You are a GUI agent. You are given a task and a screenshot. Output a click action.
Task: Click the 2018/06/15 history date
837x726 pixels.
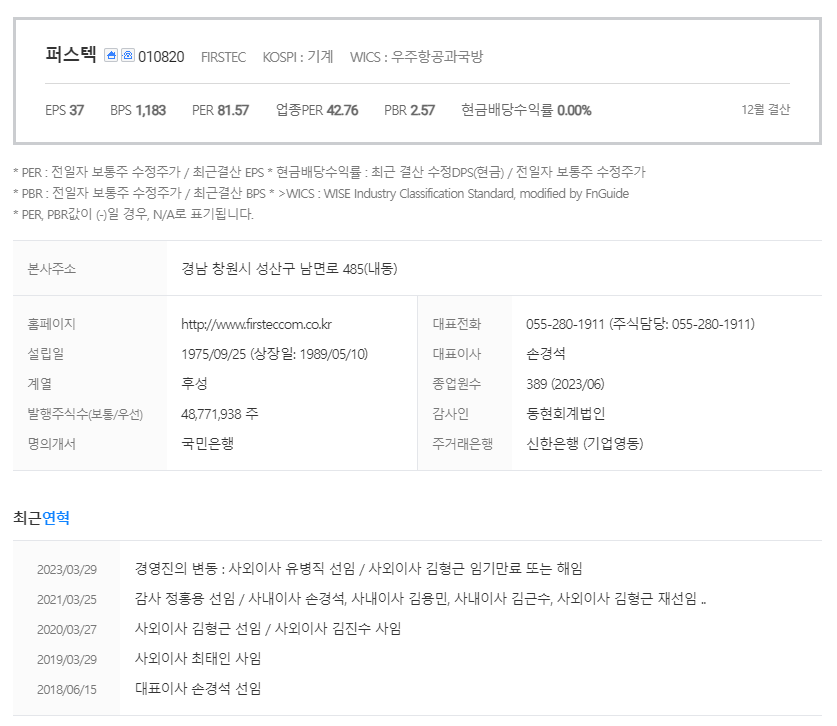pos(67,689)
